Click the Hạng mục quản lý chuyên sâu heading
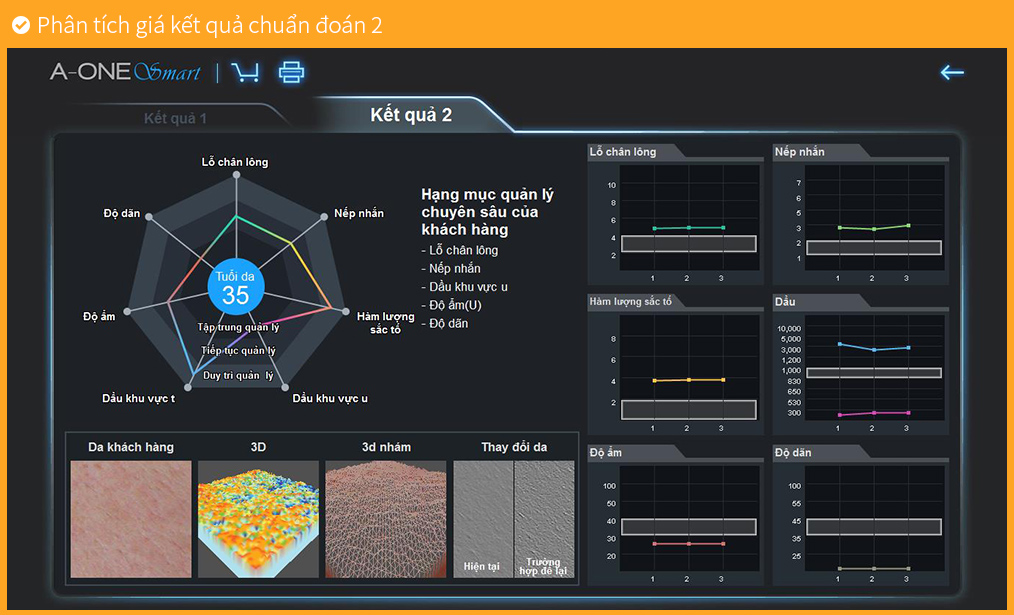Viewport: 1014px width, 615px height. [x=488, y=212]
